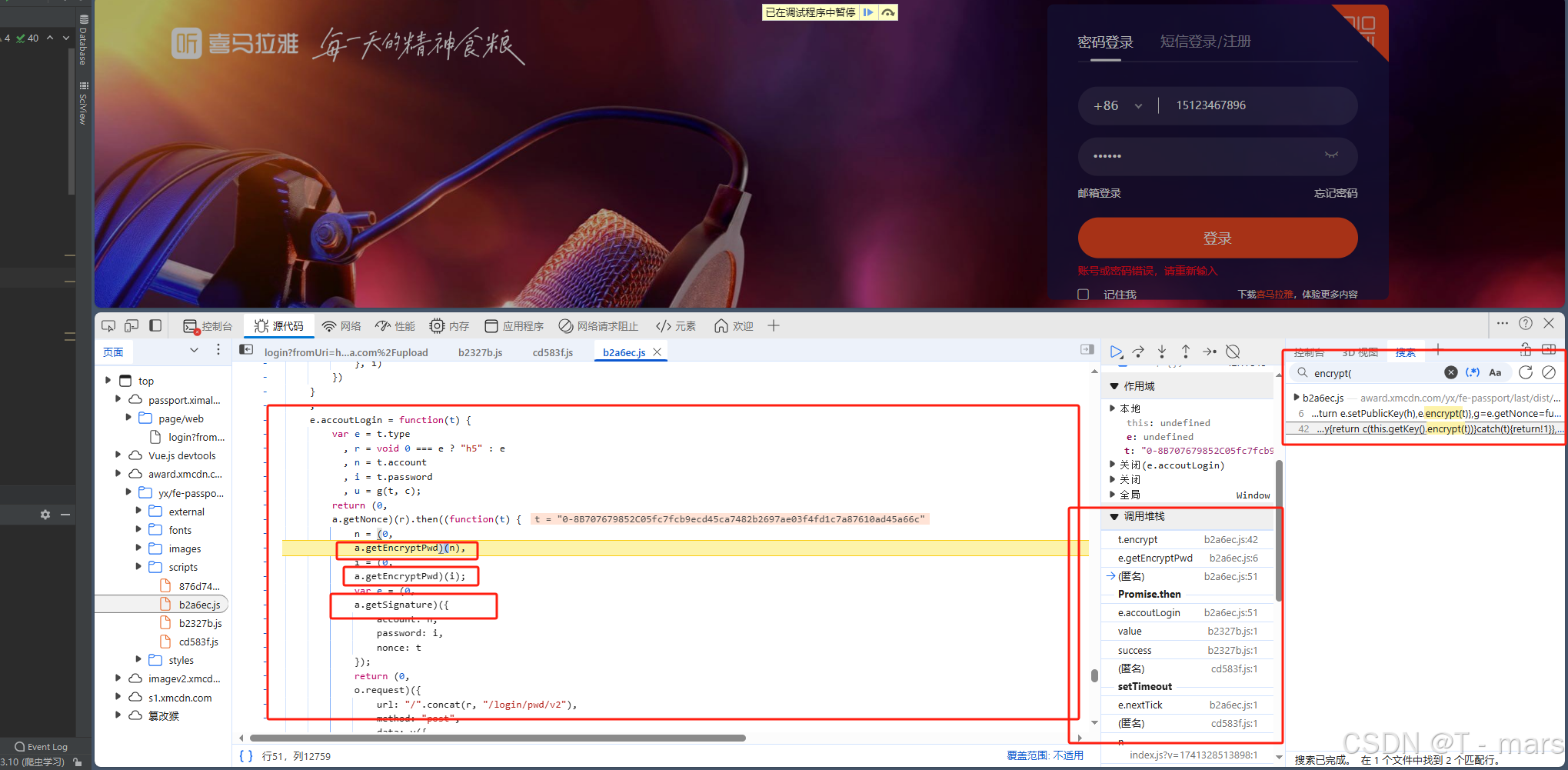The width and height of the screenshot is (1568, 770).
Task: Refresh the search results
Action: 1526,372
